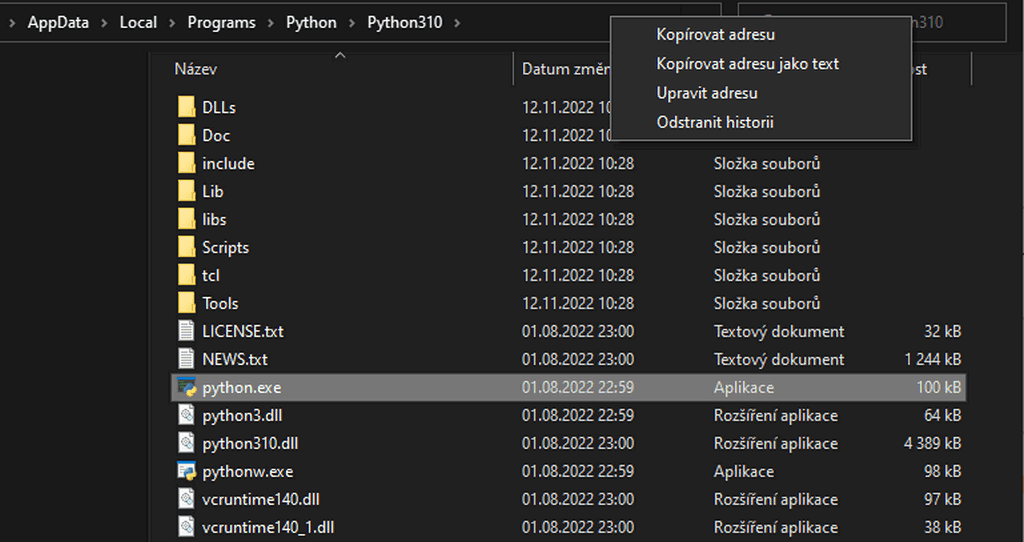Click the 01.08.2022 22:59 date of python3.dll
Viewport: 1024px width, 542px height.
578,415
